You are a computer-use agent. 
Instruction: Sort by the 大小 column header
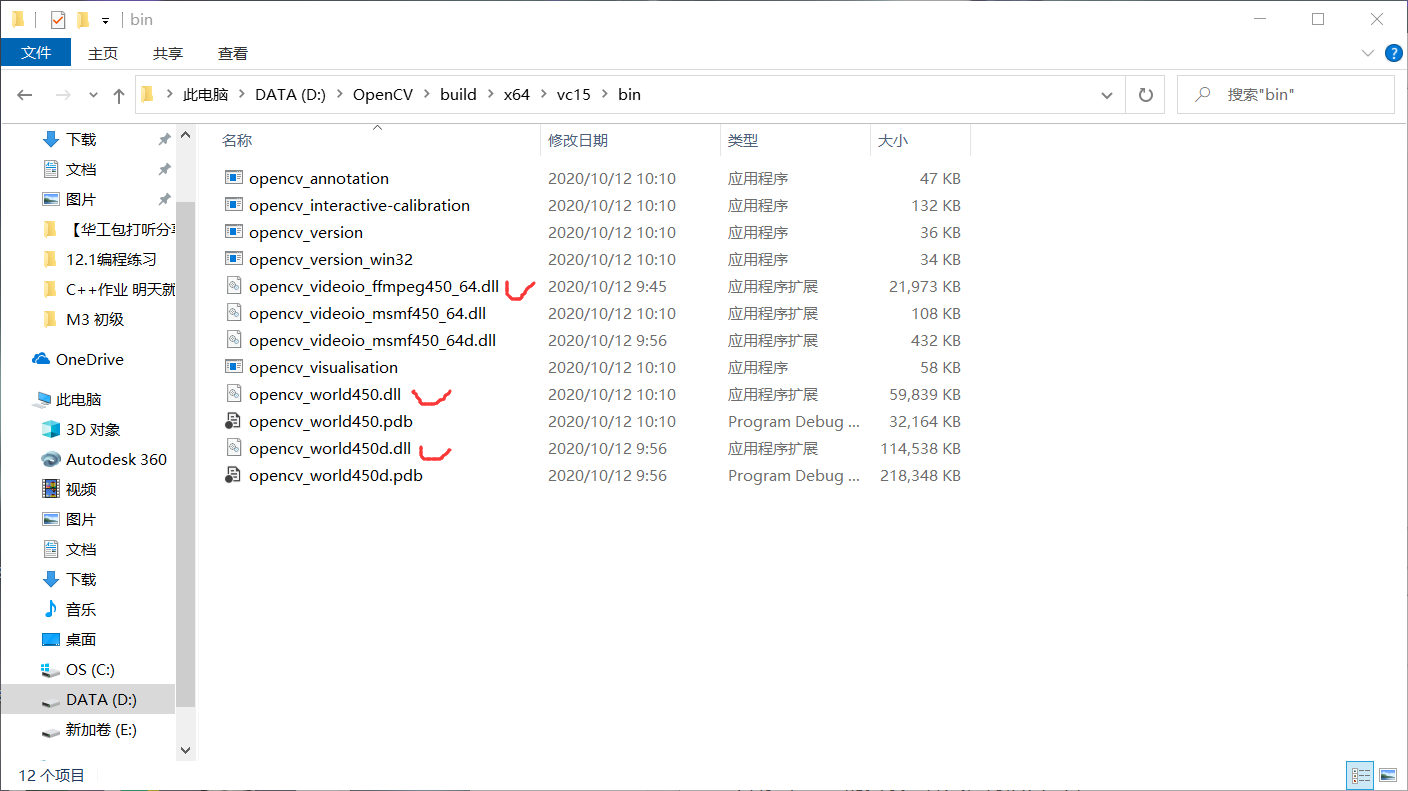pos(893,141)
